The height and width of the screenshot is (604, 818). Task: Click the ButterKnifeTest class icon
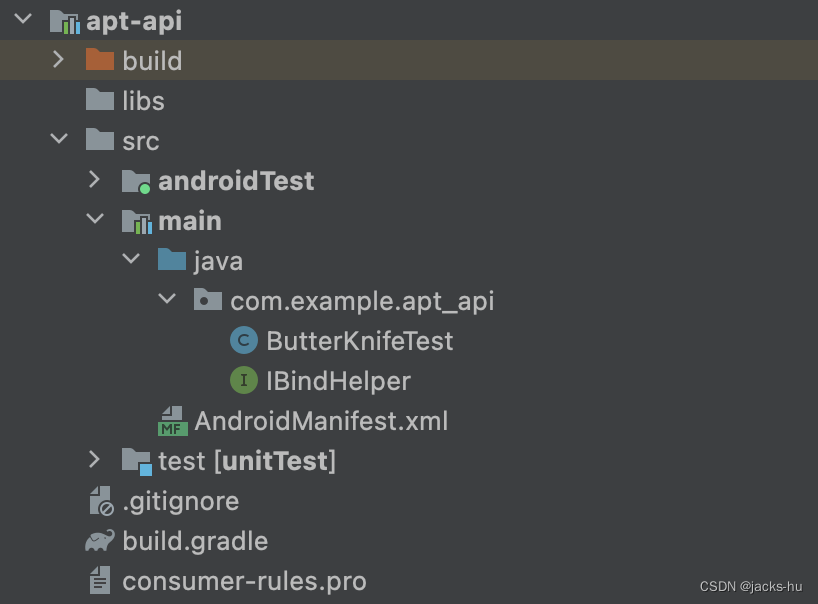[x=243, y=341]
